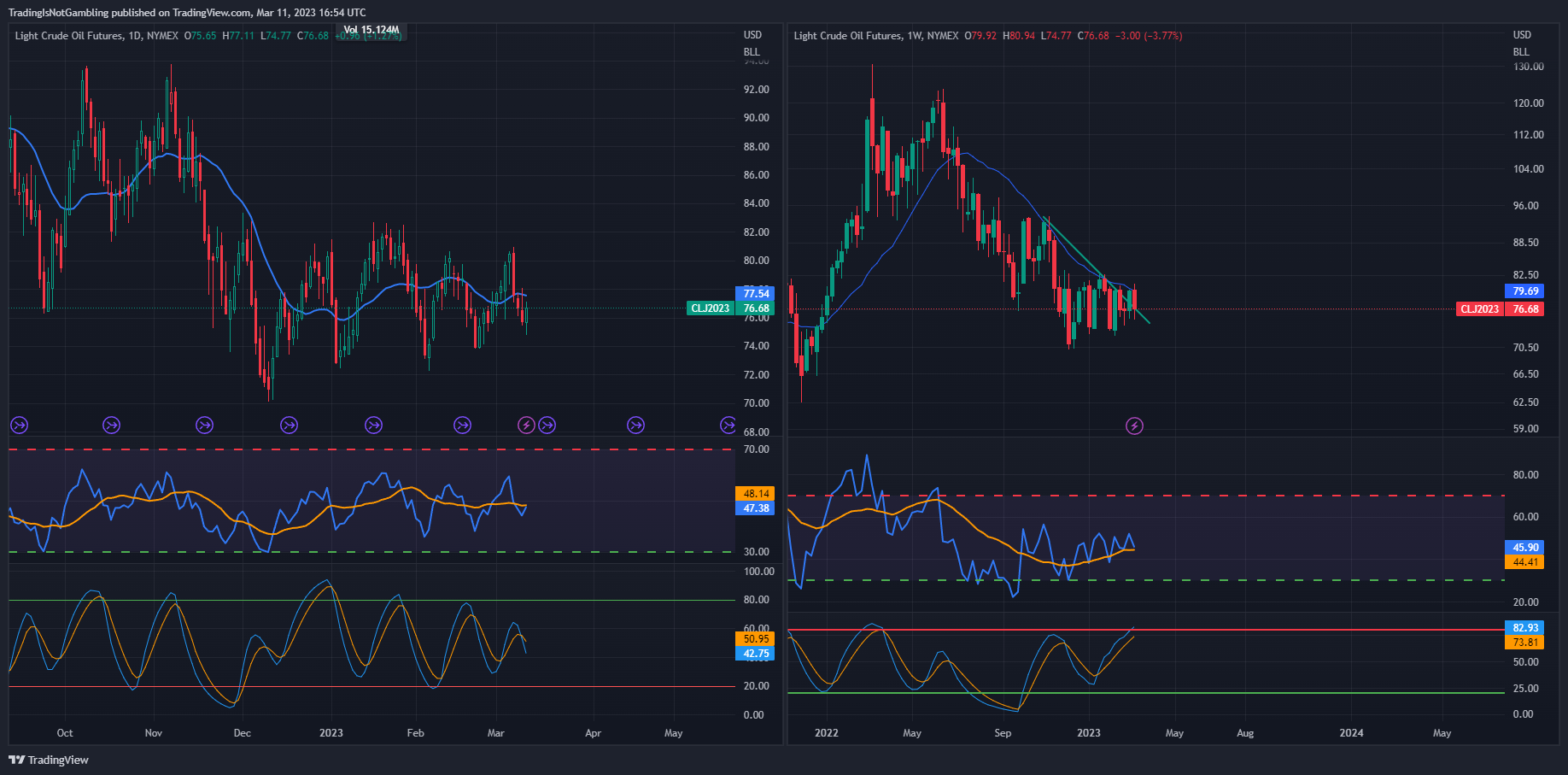Click the BLL unit label on the weekly chart axis

click(1521, 52)
